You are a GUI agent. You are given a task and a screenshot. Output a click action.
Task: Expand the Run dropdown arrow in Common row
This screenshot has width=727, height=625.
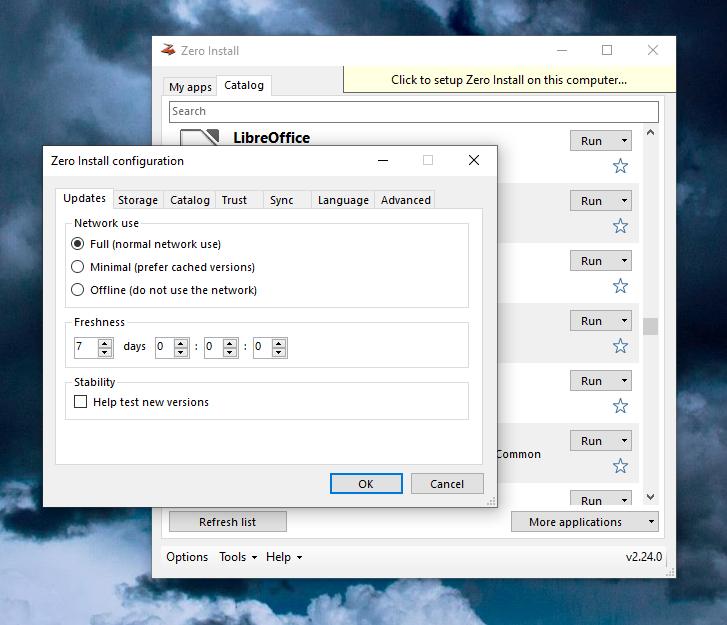coord(625,440)
